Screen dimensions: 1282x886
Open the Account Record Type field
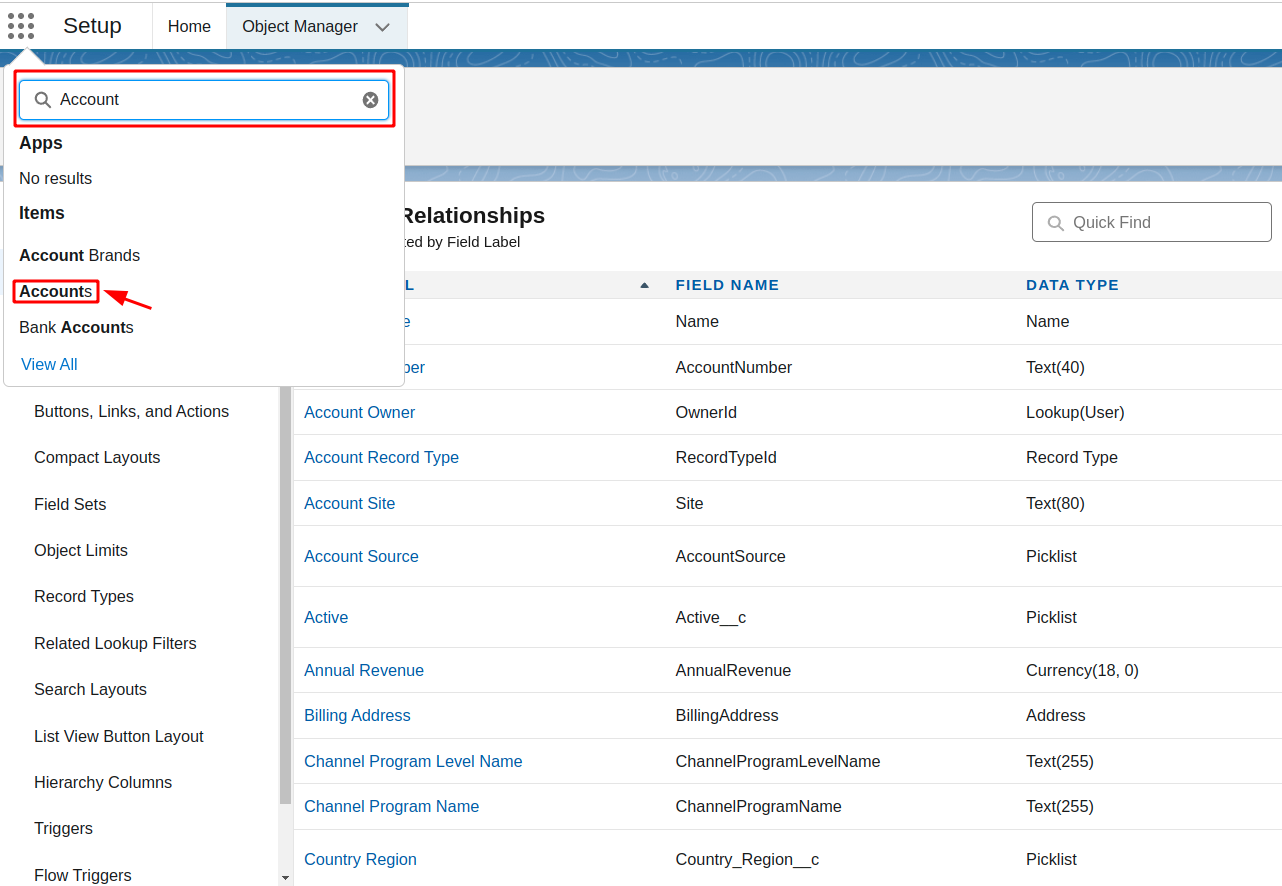tap(381, 457)
